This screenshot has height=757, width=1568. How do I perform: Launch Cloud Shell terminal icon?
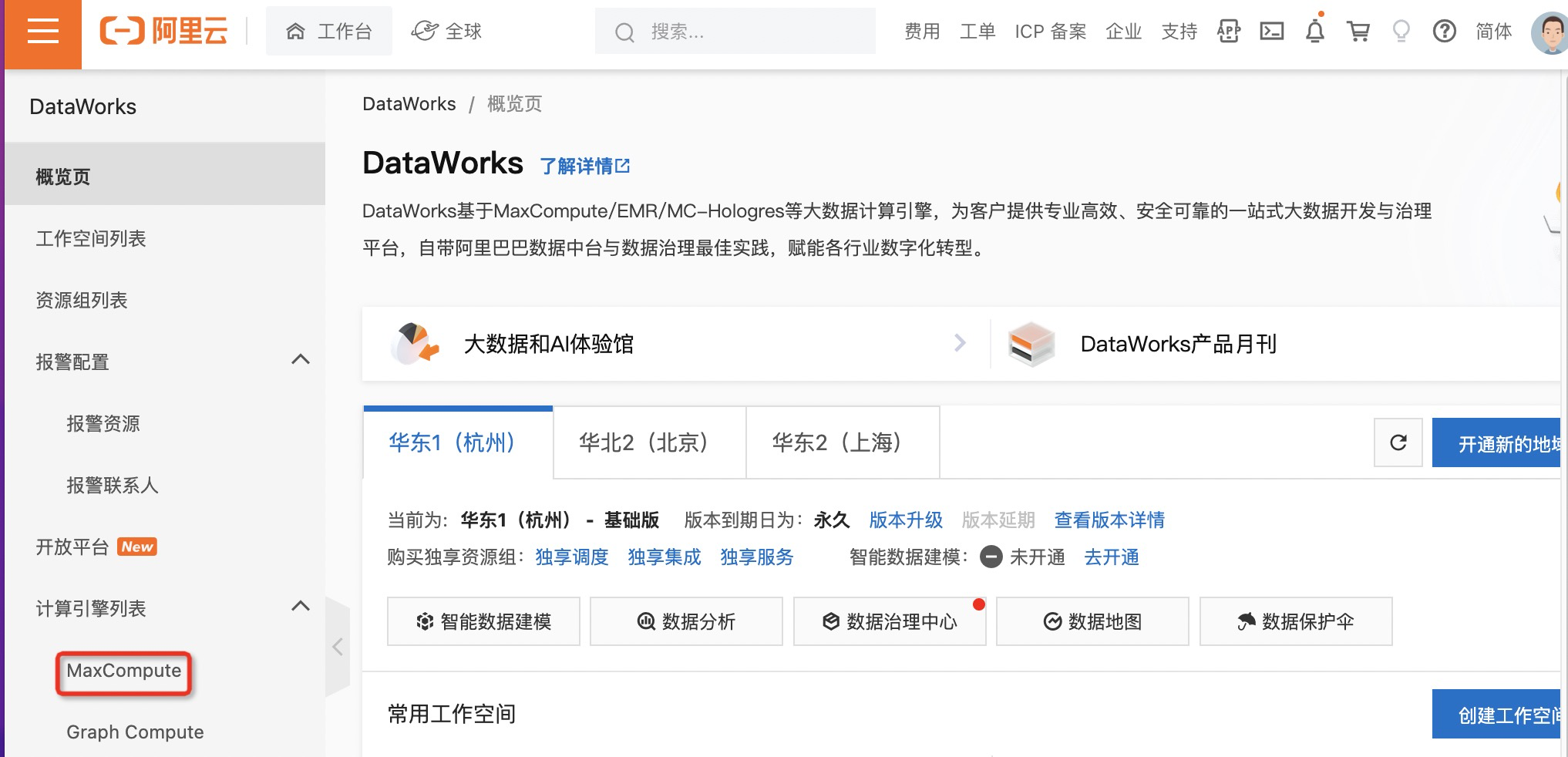1271,32
